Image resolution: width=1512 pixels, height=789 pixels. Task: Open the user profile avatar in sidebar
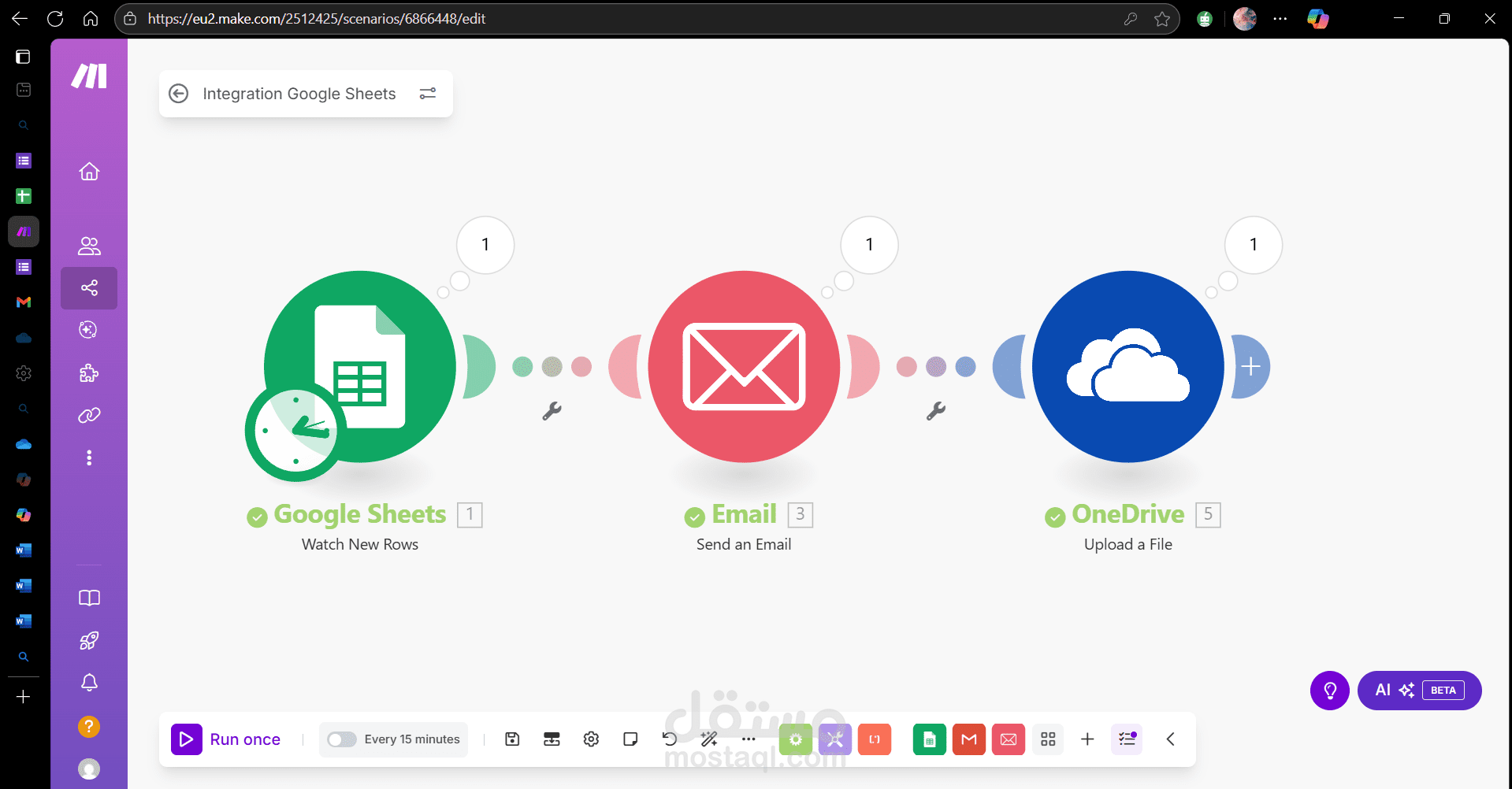[x=89, y=769]
